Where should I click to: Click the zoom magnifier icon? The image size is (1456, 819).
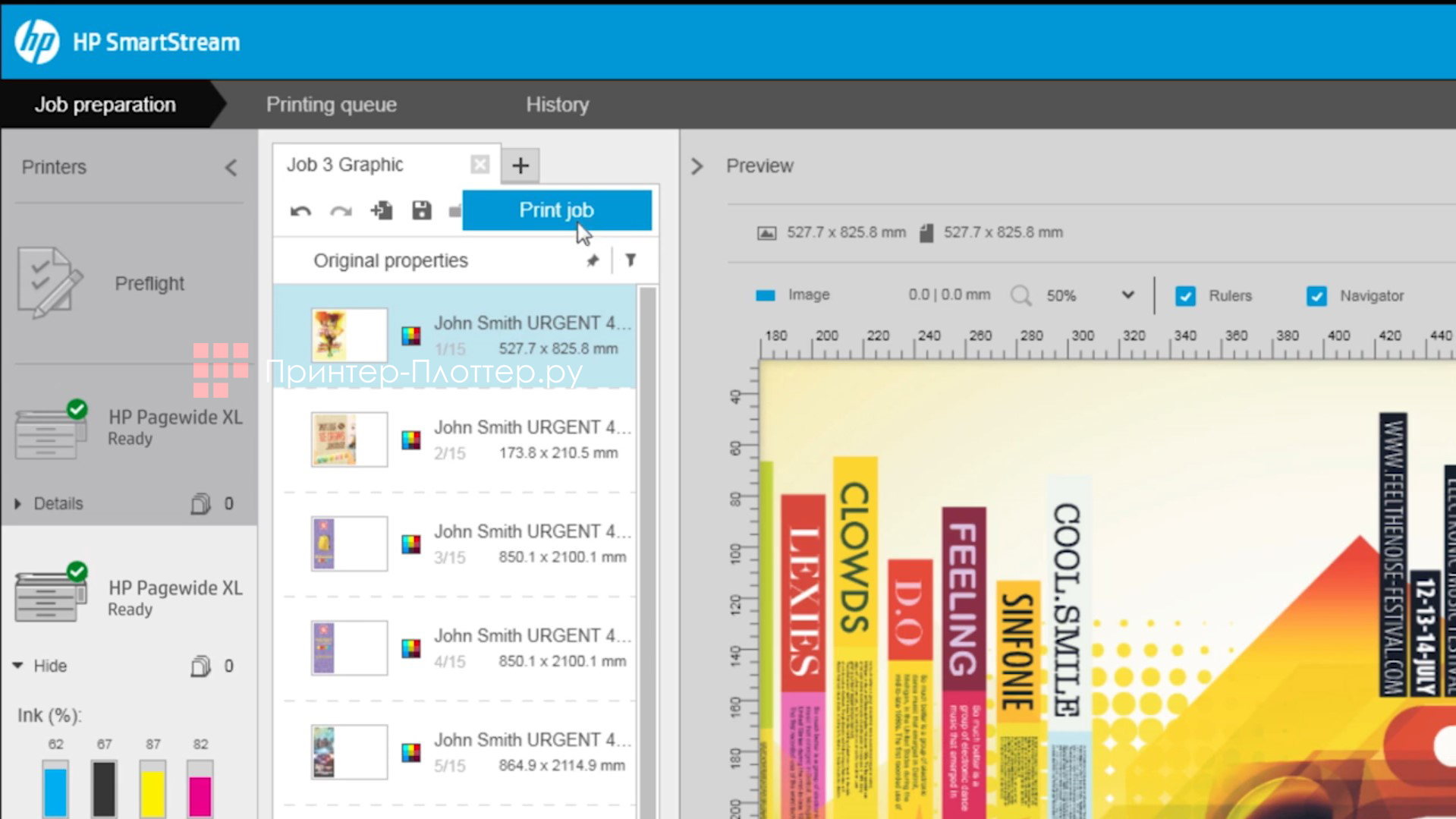(x=1020, y=295)
